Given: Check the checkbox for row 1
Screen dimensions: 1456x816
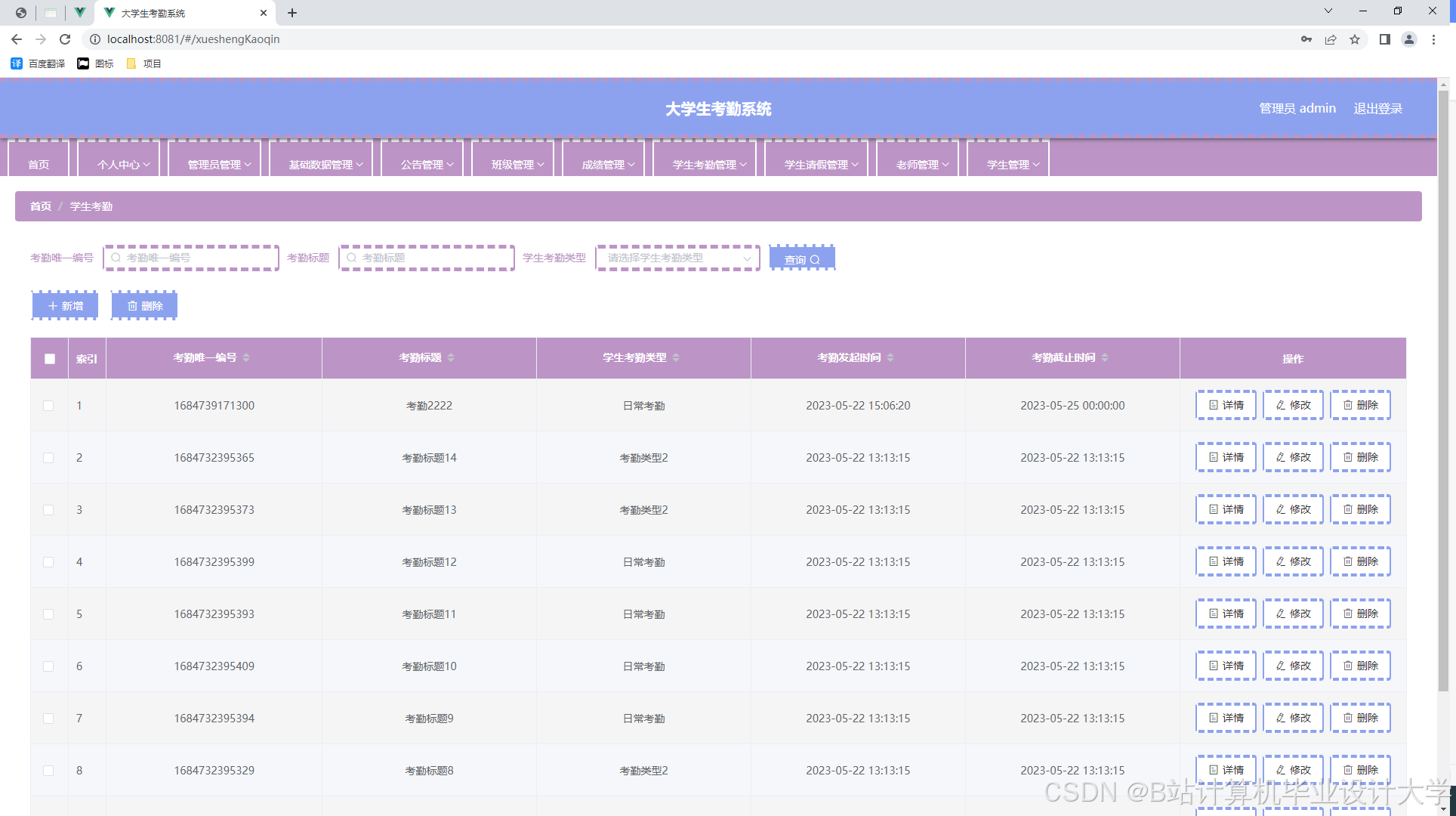Looking at the screenshot, I should [48, 406].
